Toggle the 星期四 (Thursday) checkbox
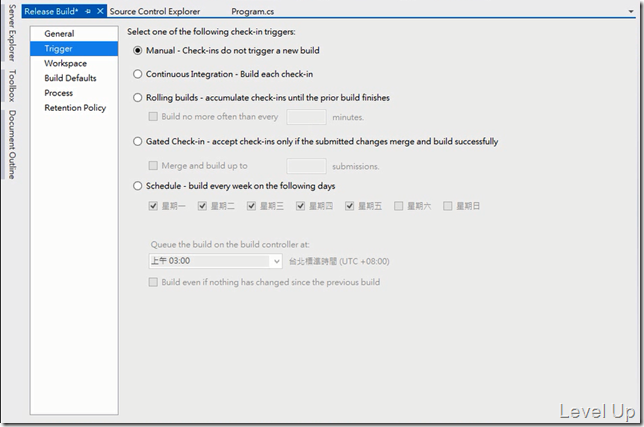Image resolution: width=644 pixels, height=427 pixels. point(301,206)
